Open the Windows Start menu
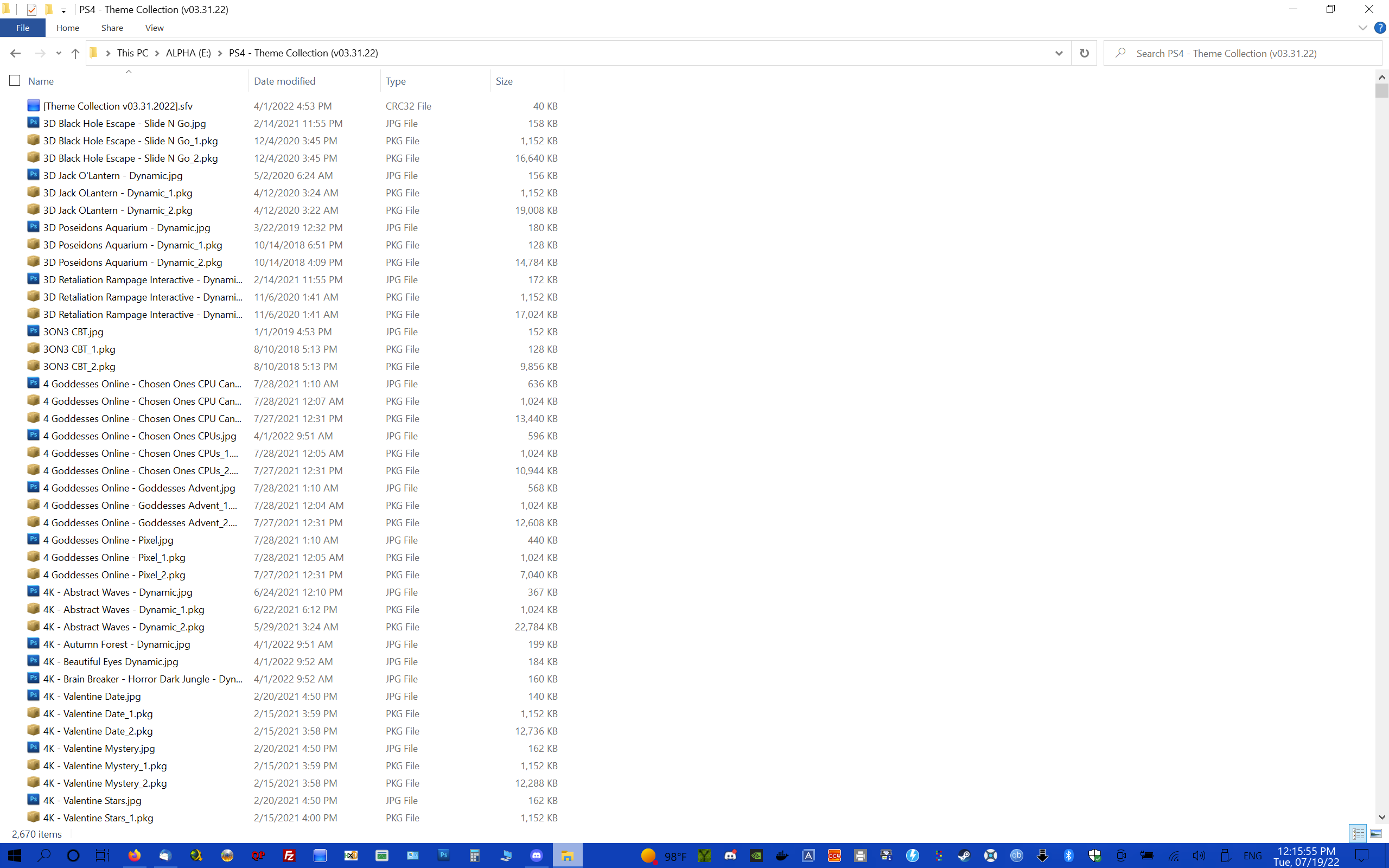This screenshot has width=1389, height=868. [14, 856]
